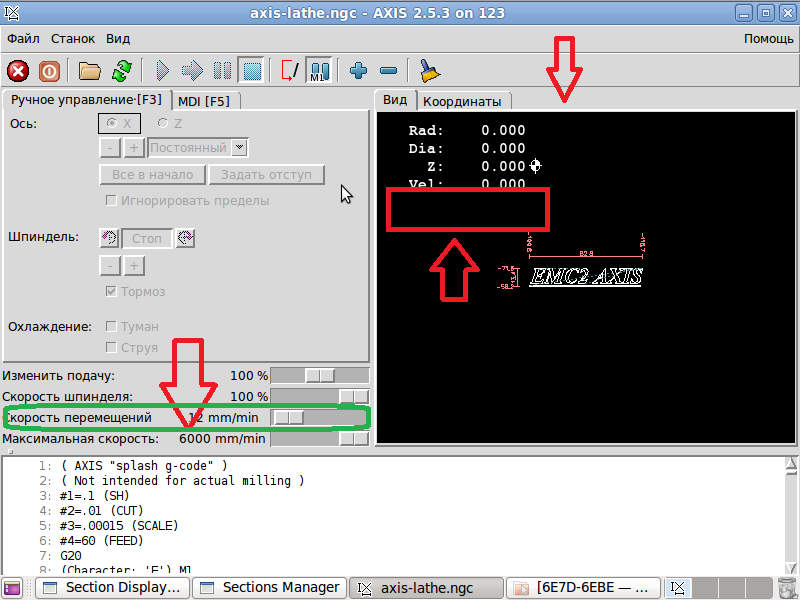
Task: Select line '#2=.01 (CUT)'
Action: [x=101, y=510]
